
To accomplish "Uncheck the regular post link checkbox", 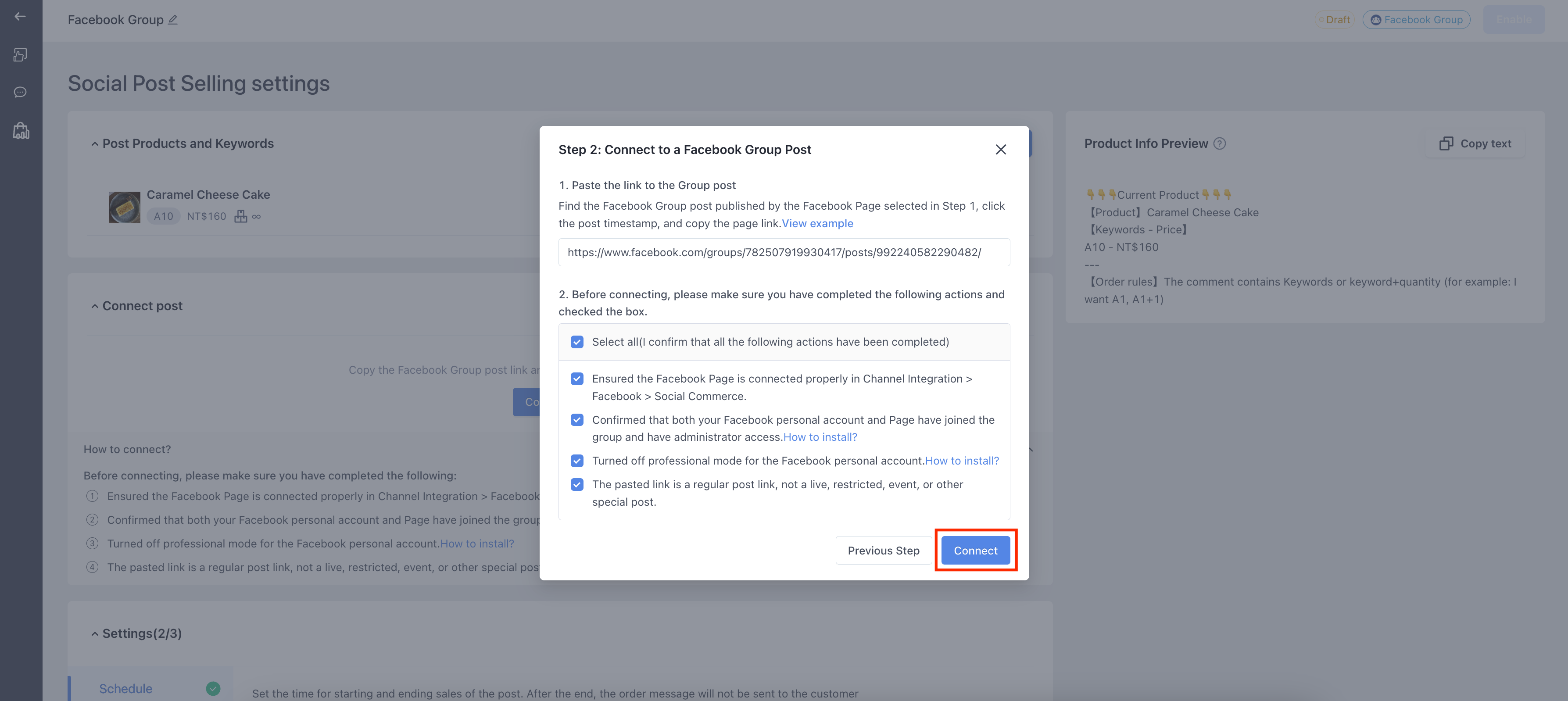I will [x=577, y=485].
